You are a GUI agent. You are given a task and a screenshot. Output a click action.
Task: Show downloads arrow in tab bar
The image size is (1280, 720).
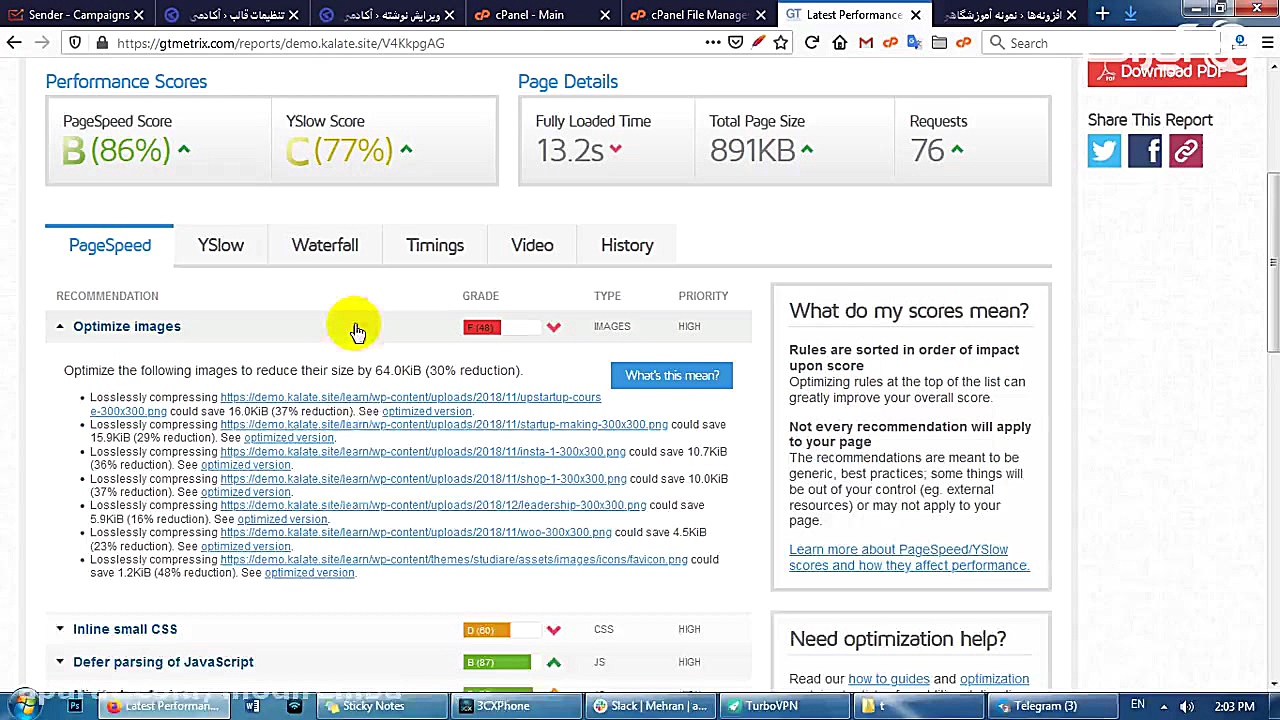tap(1130, 14)
